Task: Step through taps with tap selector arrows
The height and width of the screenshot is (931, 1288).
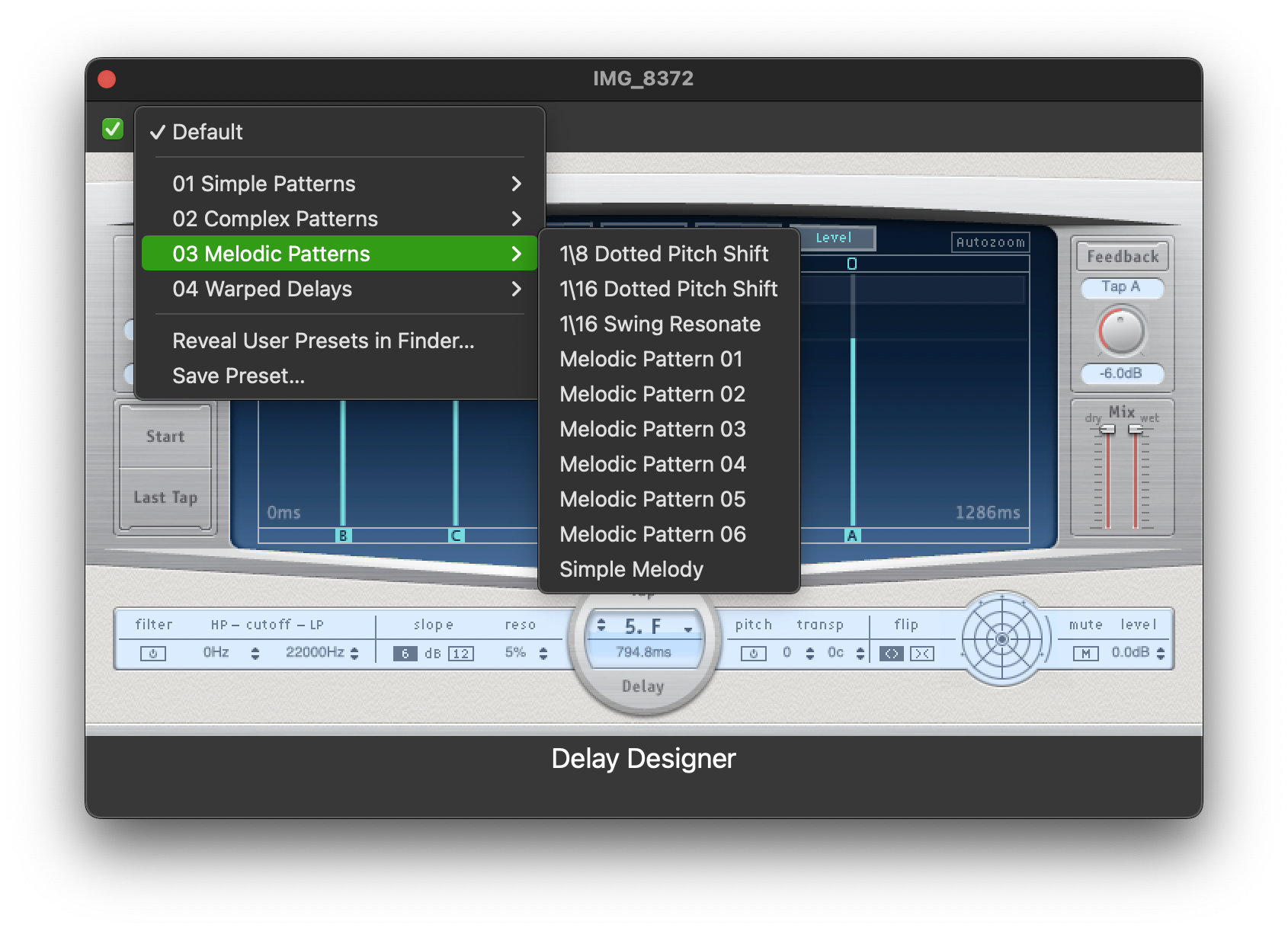Action: [601, 625]
